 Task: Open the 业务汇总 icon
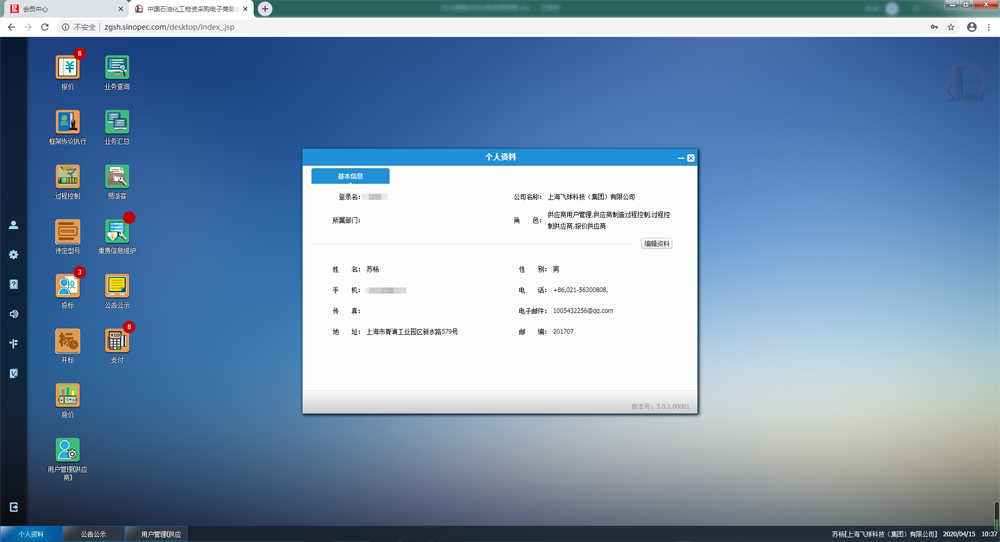pos(117,122)
